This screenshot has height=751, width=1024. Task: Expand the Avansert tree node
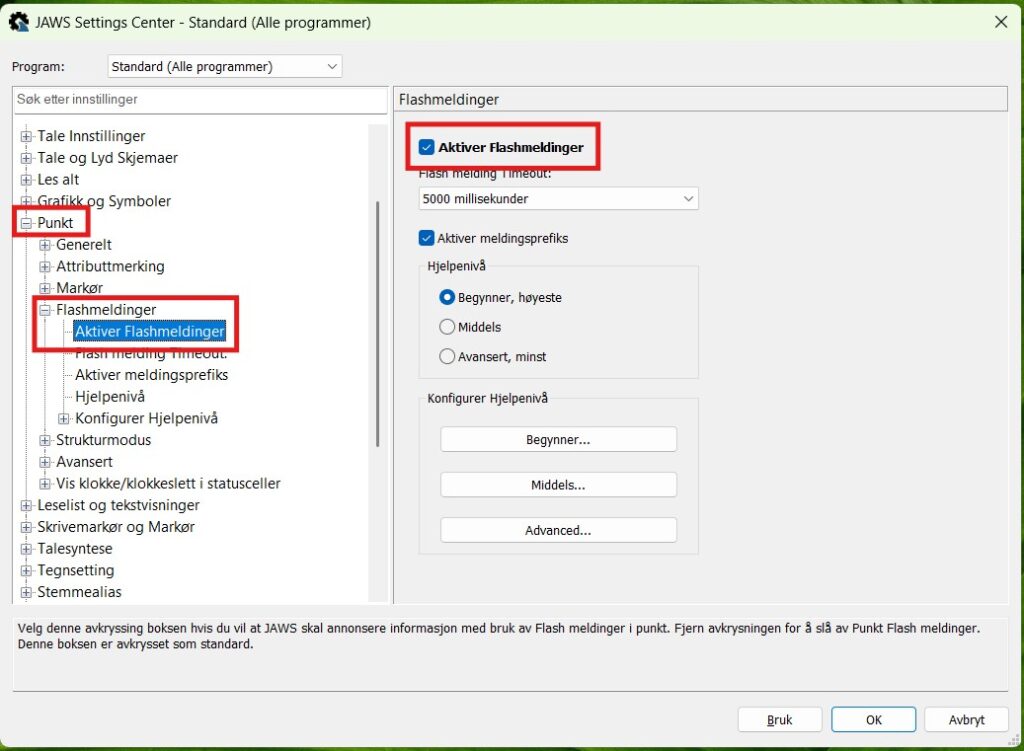click(44, 461)
